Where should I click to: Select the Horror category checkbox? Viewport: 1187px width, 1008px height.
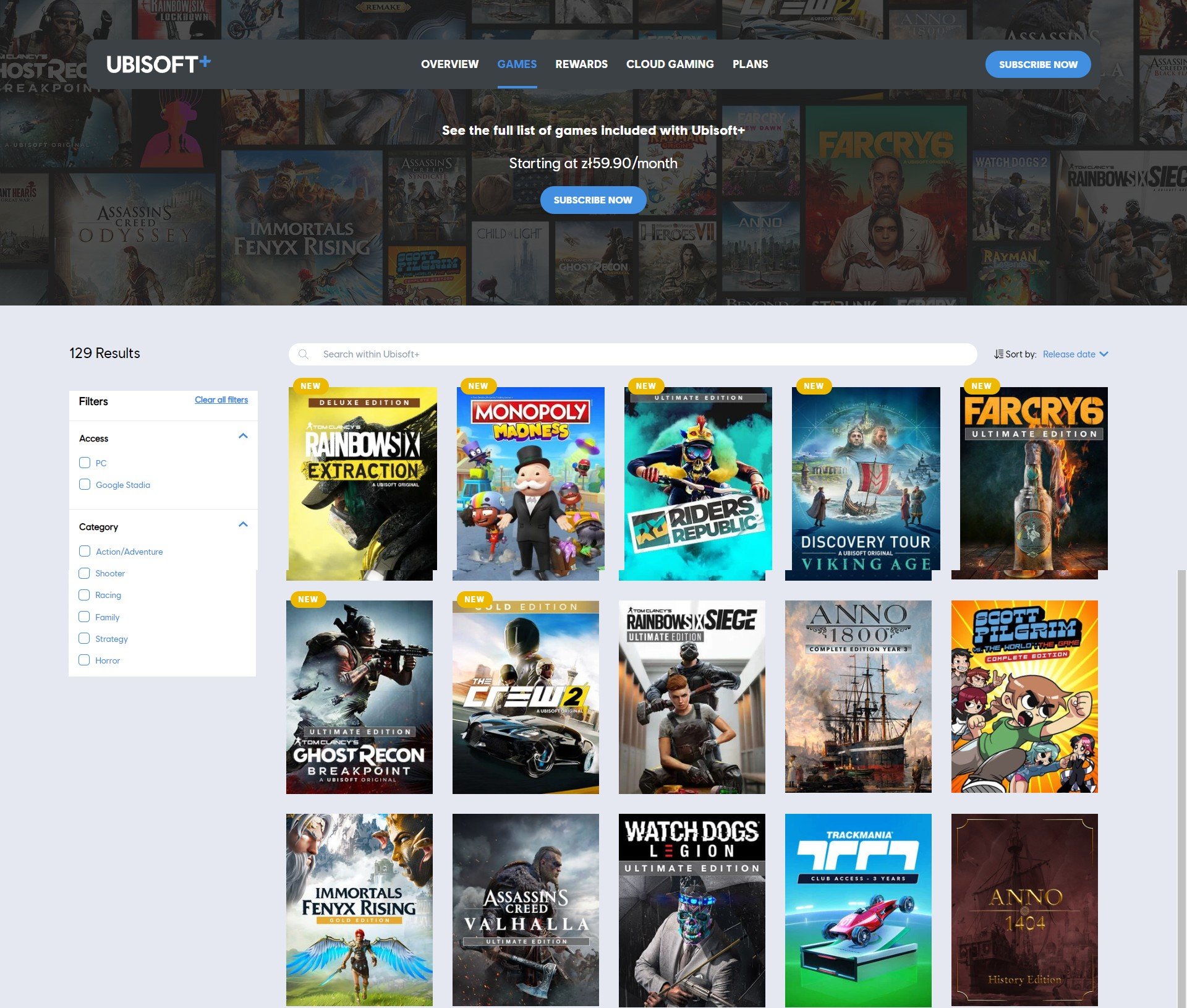(85, 660)
